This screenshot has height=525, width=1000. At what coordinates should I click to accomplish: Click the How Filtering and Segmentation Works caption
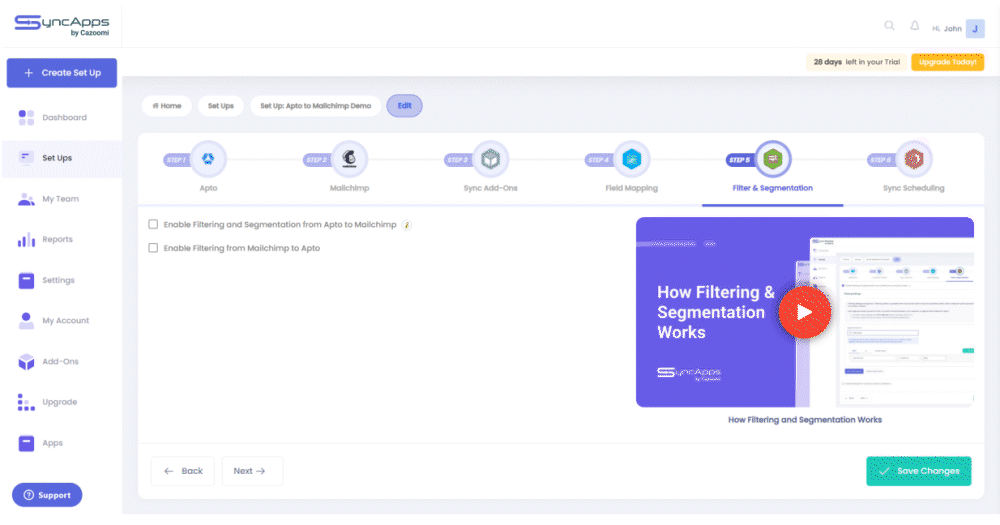pos(805,420)
